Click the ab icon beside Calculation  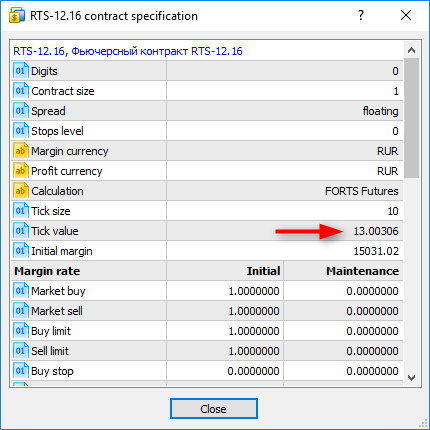pyautogui.click(x=21, y=191)
